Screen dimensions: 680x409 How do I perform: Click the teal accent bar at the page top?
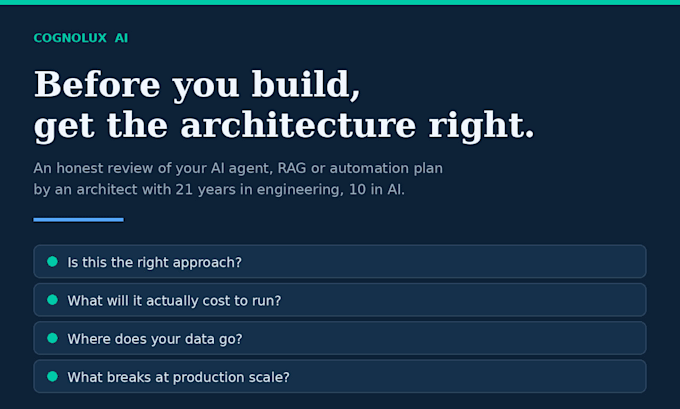340,3
